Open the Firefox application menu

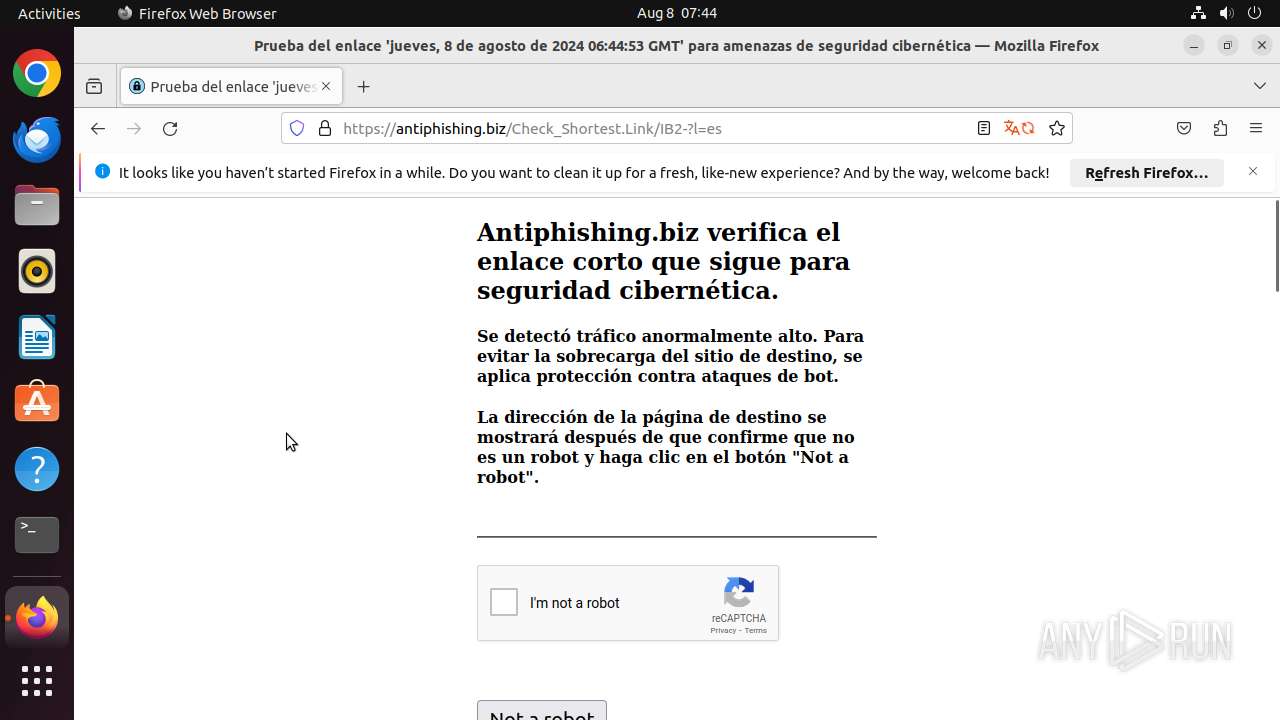[x=1257, y=128]
